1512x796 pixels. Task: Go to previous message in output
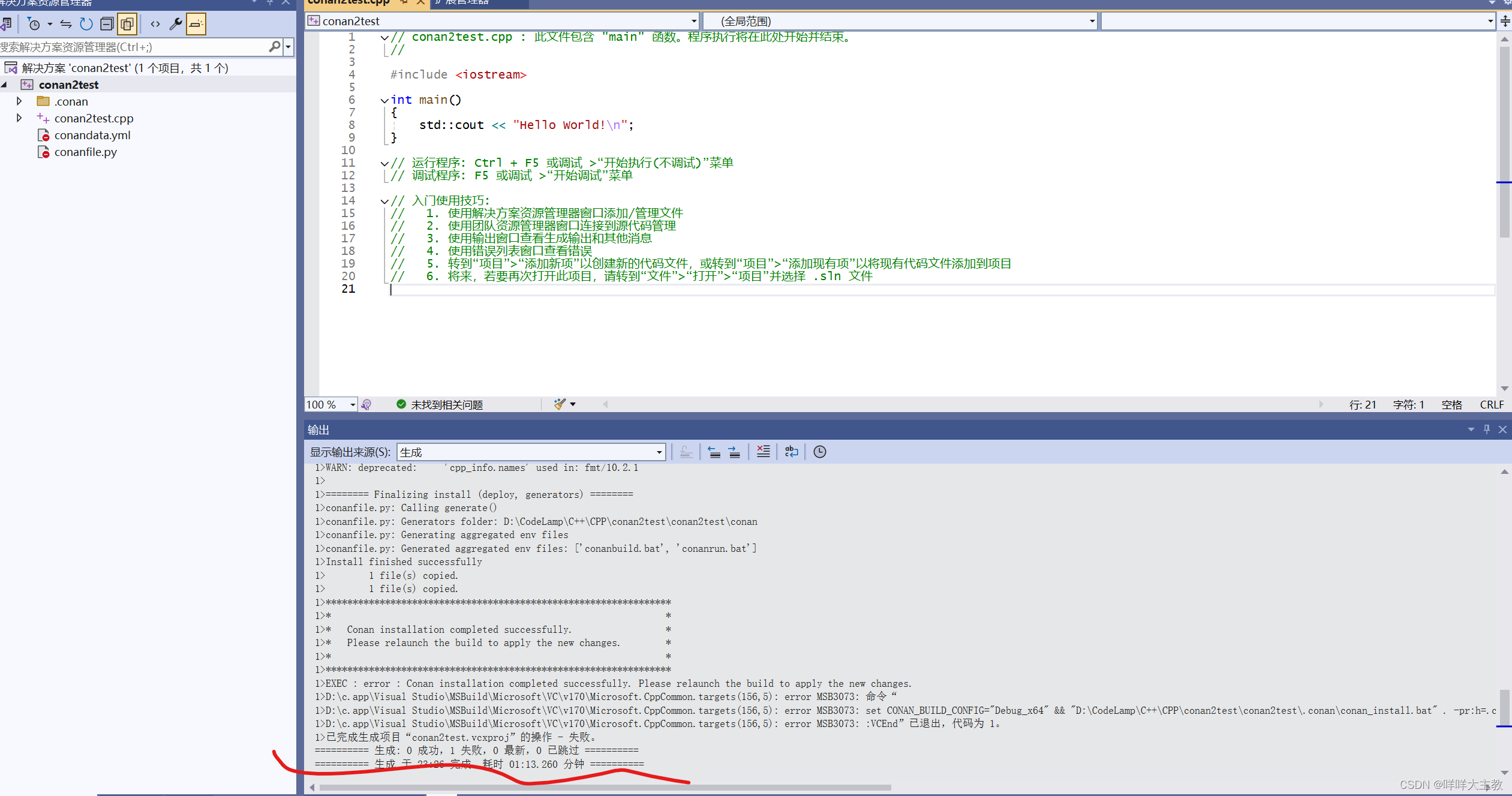click(714, 452)
